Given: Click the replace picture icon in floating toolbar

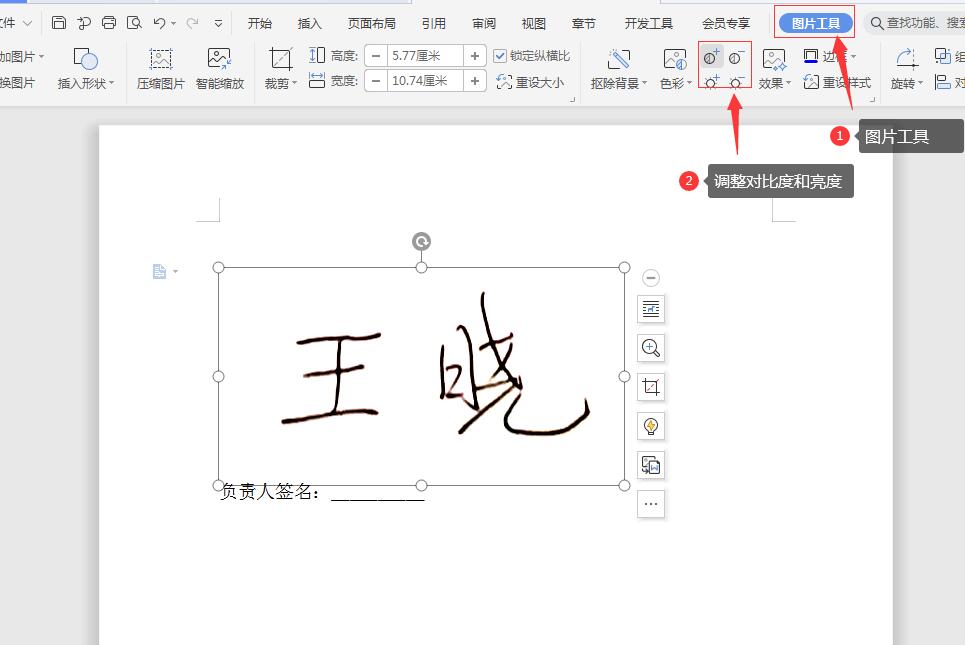Looking at the screenshot, I should pos(651,465).
